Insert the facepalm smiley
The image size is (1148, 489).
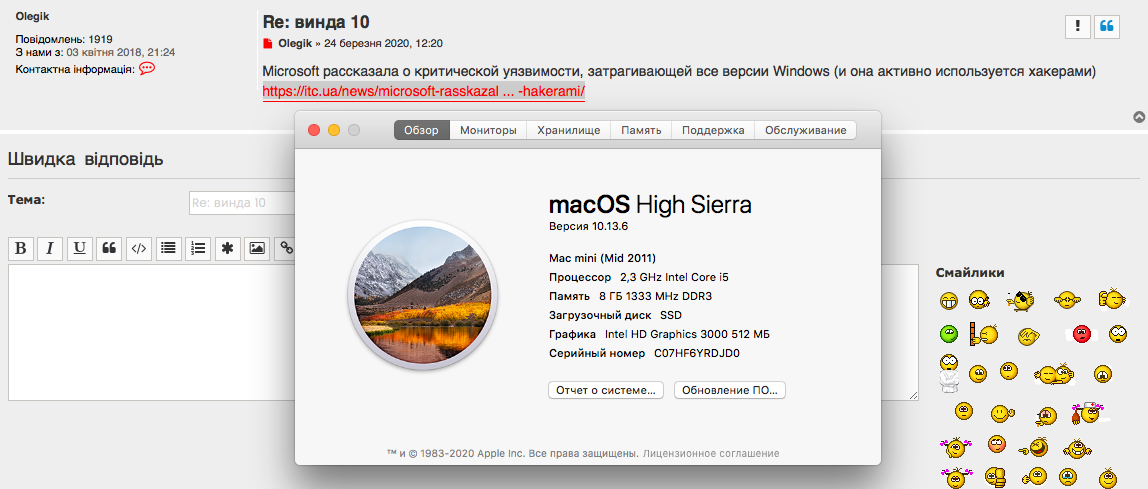click(x=1029, y=336)
